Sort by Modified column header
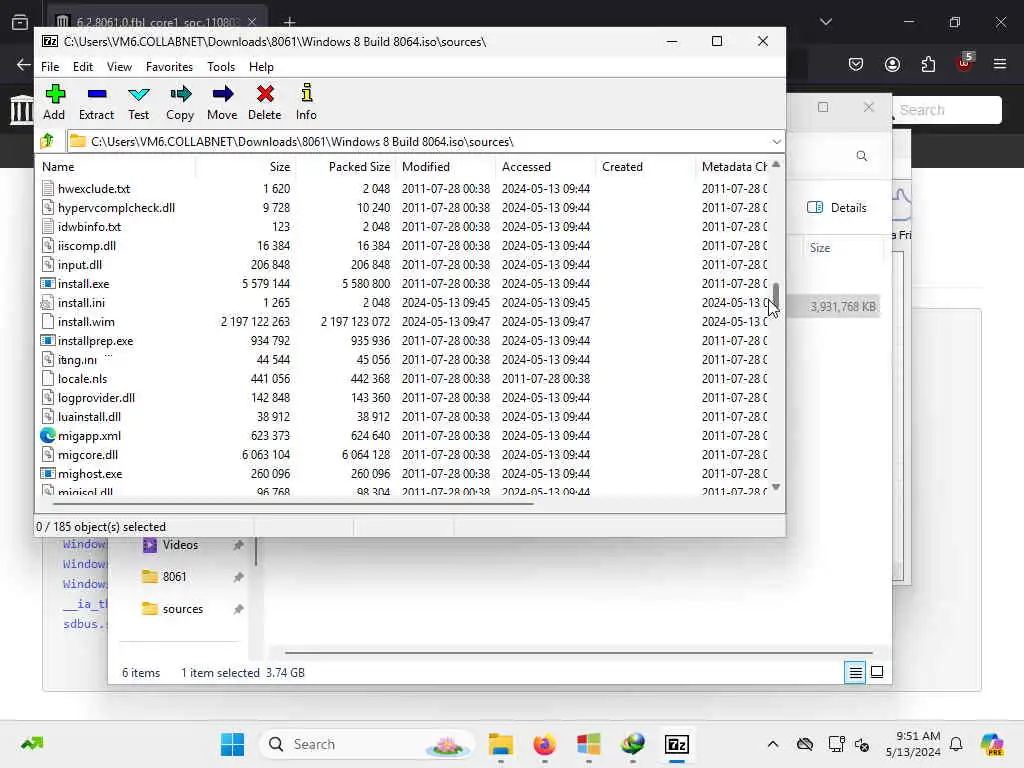The image size is (1024, 768). (445, 167)
